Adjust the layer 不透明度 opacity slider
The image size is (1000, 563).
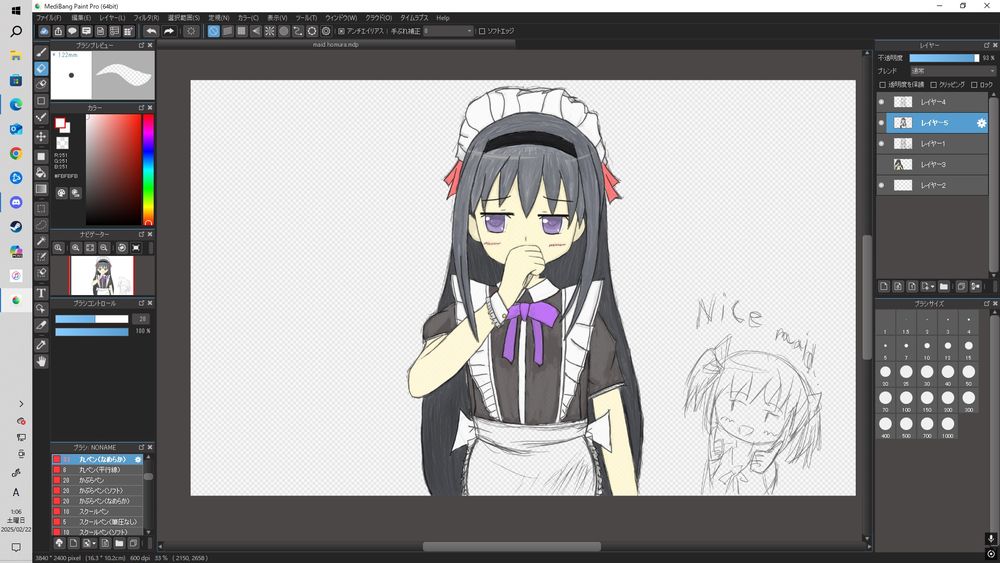click(945, 58)
